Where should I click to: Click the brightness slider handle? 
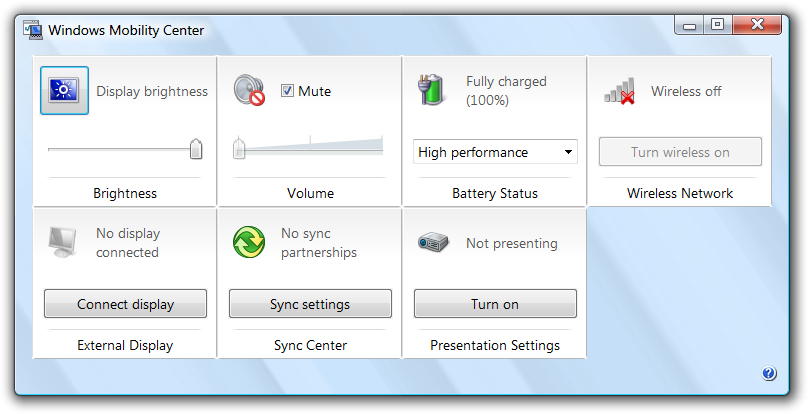(x=196, y=149)
